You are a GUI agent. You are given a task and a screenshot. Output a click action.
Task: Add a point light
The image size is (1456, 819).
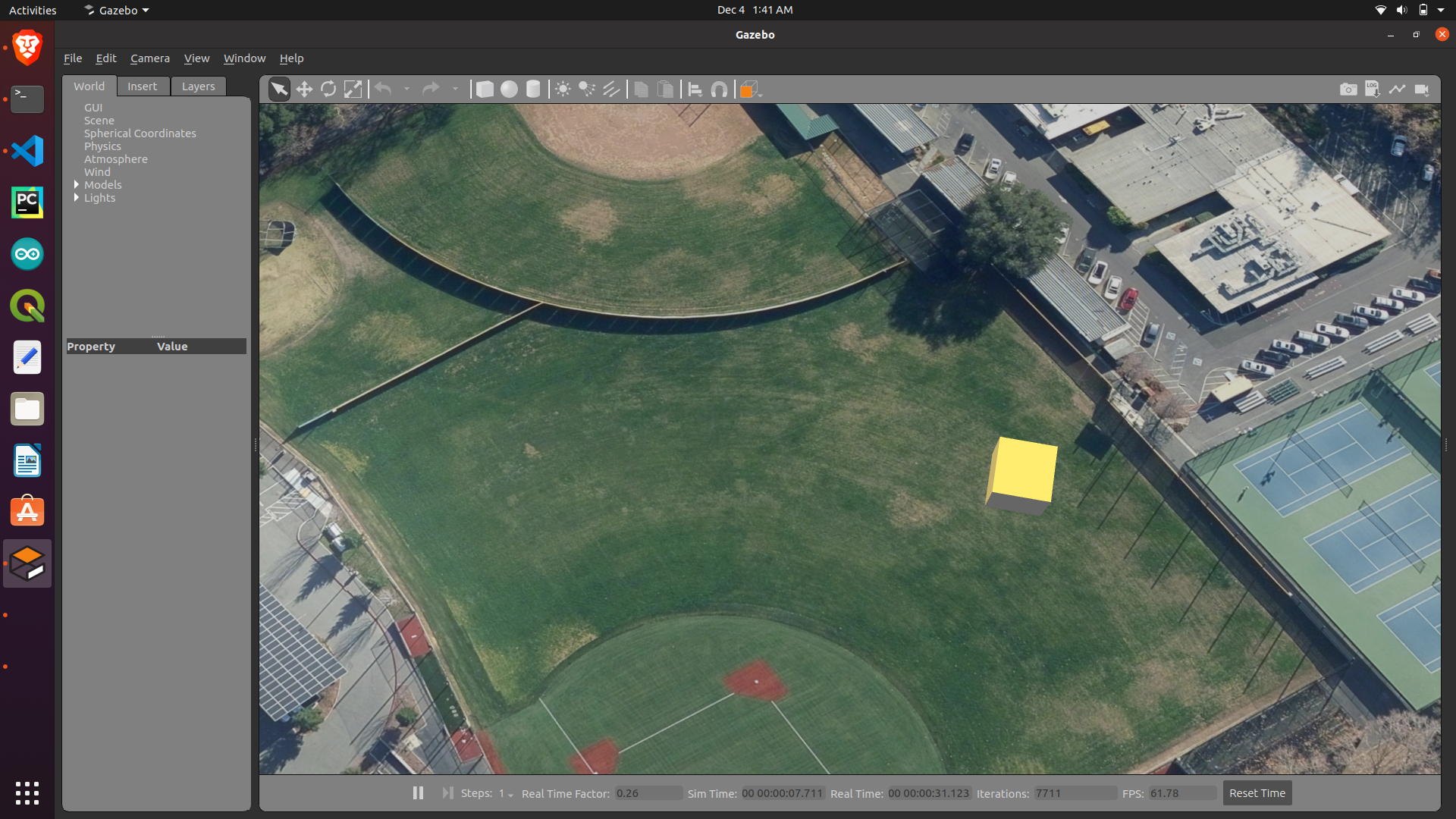[563, 89]
